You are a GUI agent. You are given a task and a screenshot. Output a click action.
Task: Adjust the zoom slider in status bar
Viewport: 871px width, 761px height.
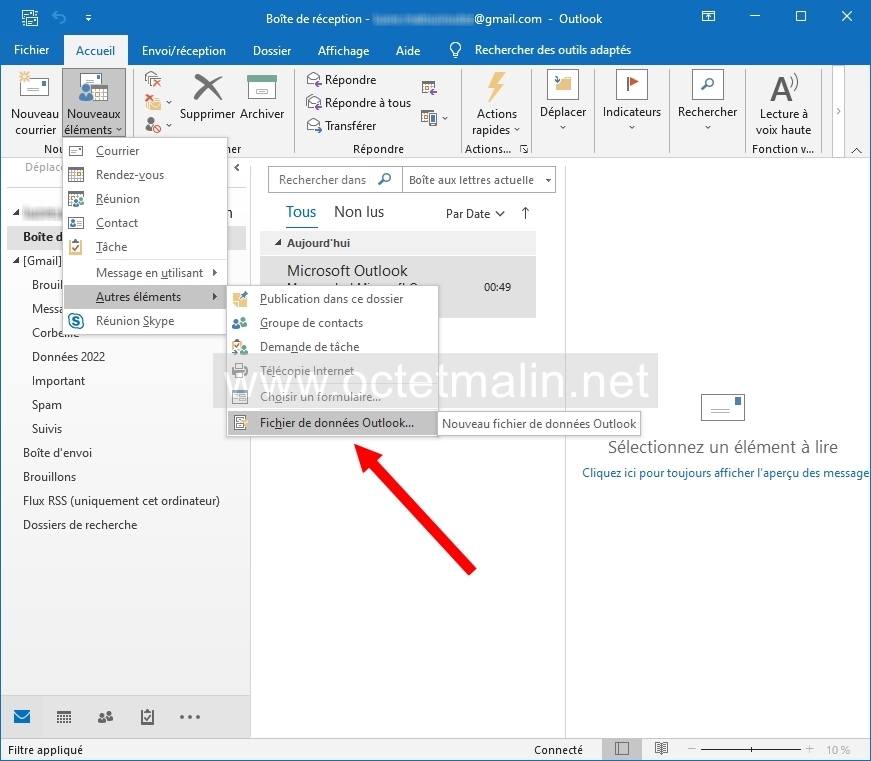(x=750, y=750)
